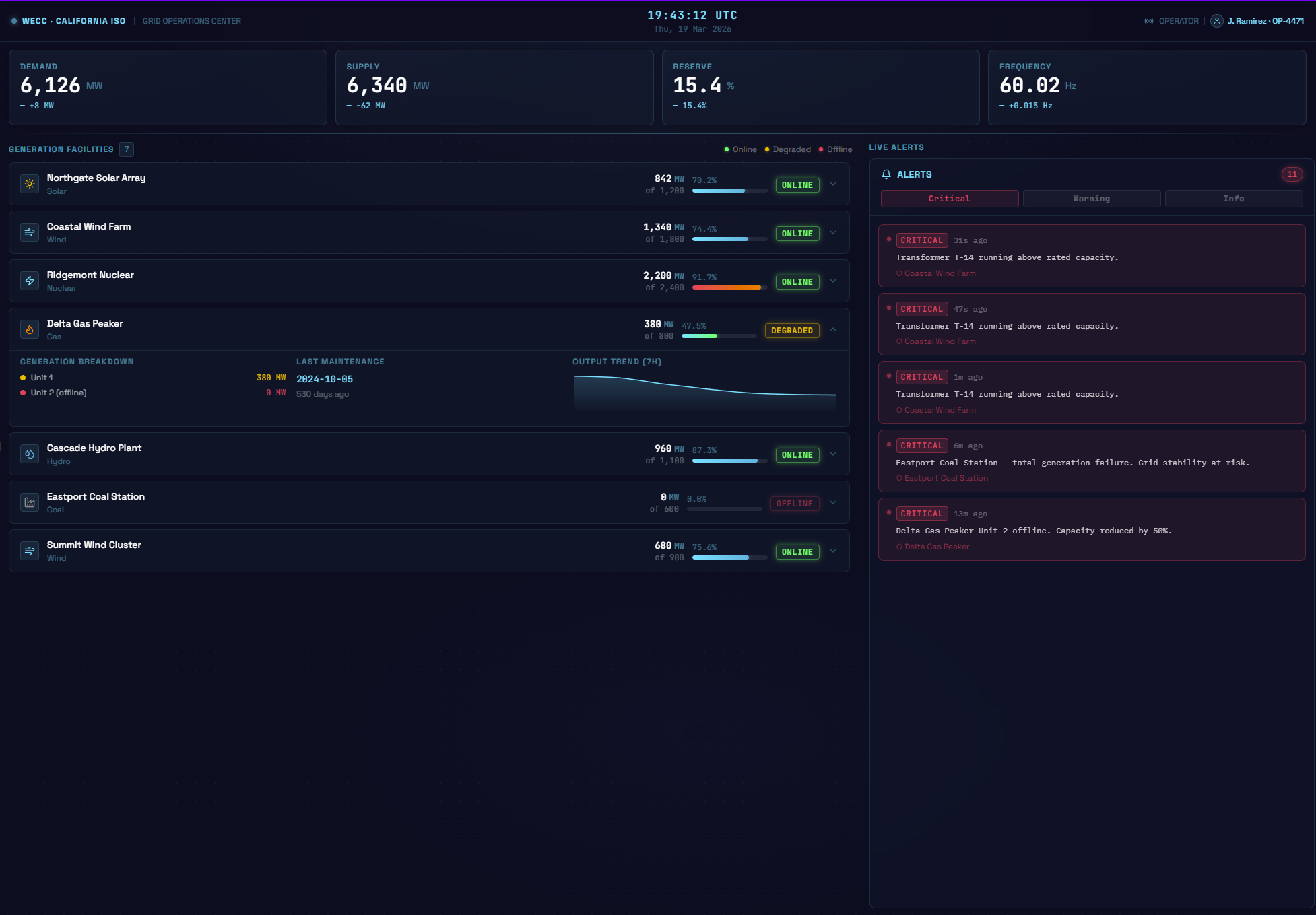Viewport: 1316px width, 915px height.
Task: Click the Eastport Coal Station factory icon
Action: [x=30, y=502]
